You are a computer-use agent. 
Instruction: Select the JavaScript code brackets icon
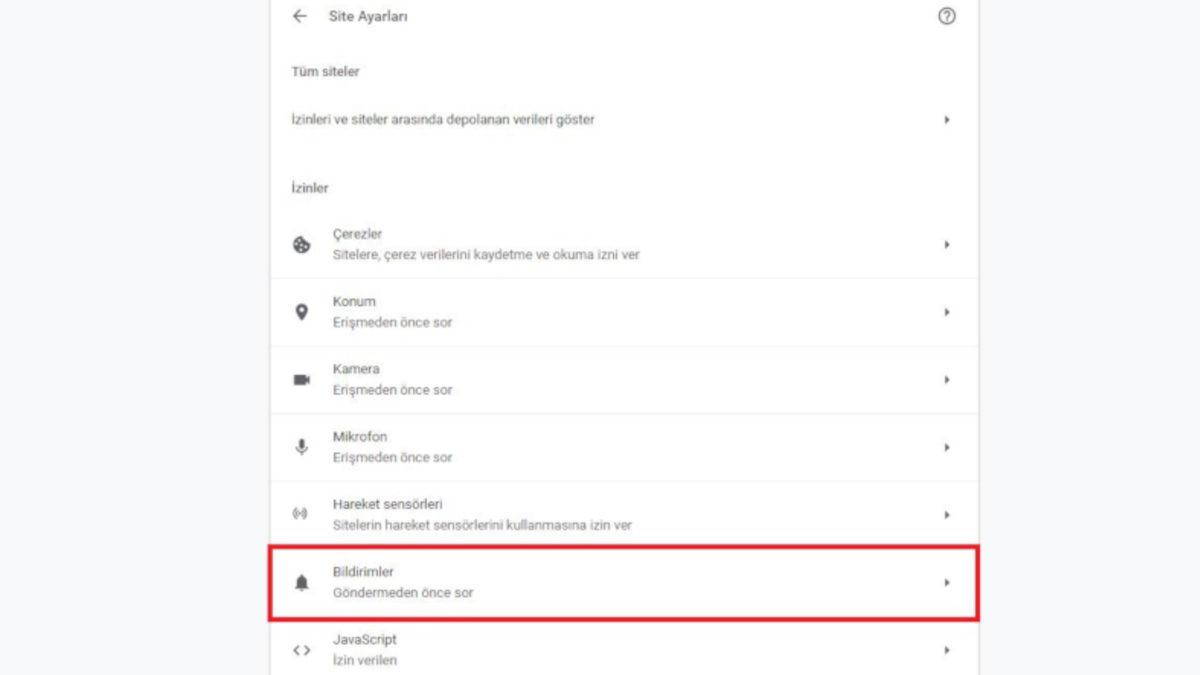(x=302, y=649)
